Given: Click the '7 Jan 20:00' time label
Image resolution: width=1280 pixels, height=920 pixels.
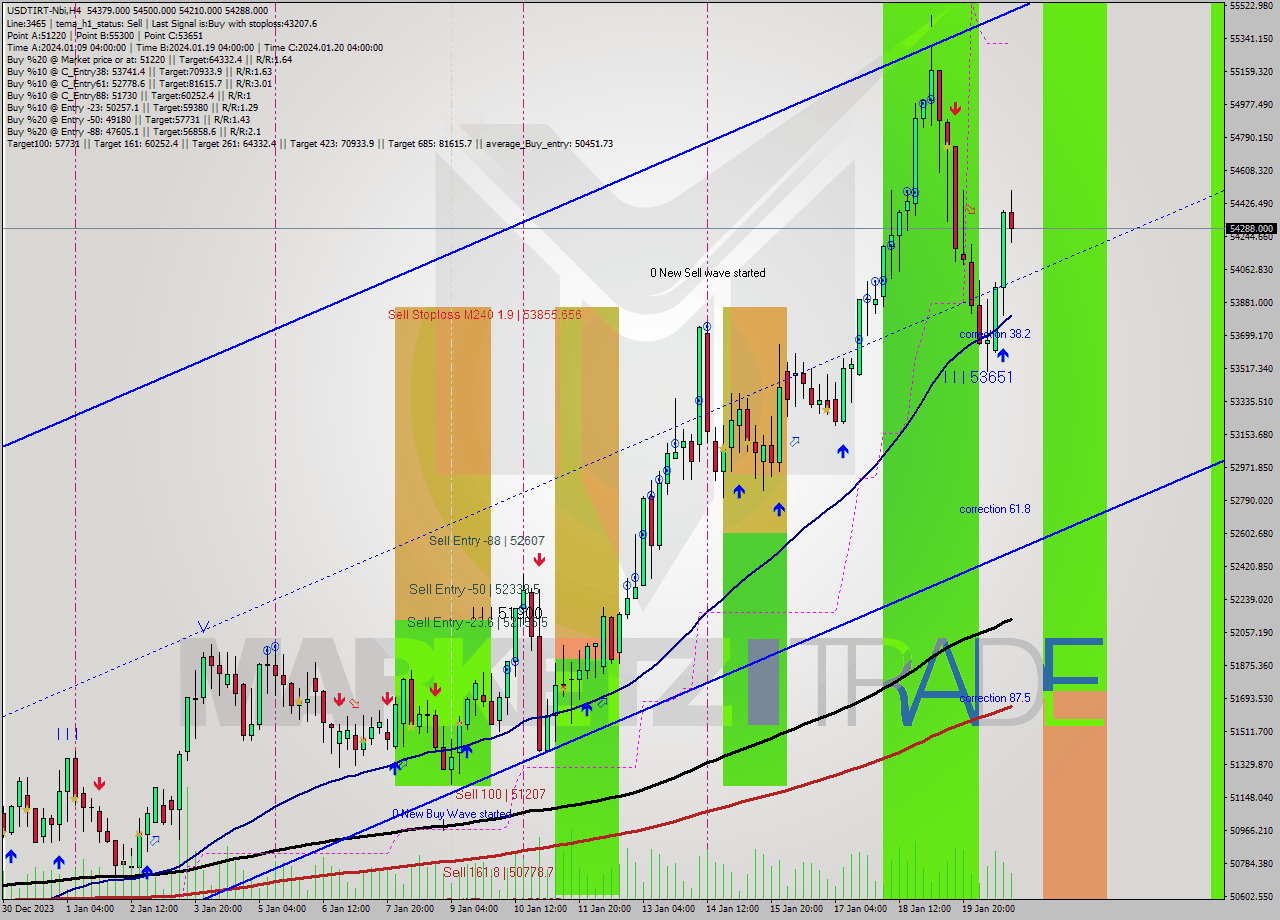Looking at the screenshot, I should coord(409,909).
